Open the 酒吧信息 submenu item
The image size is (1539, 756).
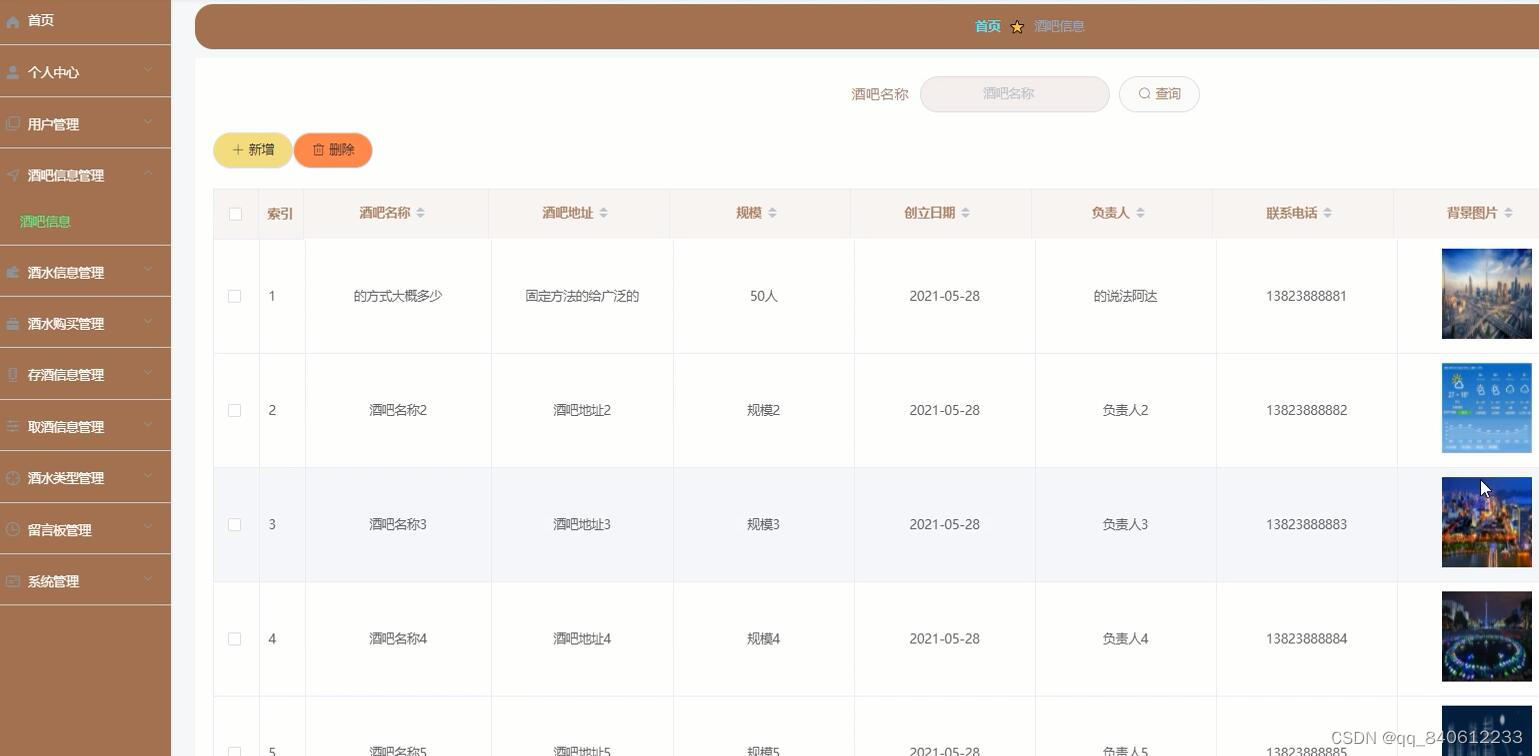pyautogui.click(x=44, y=221)
